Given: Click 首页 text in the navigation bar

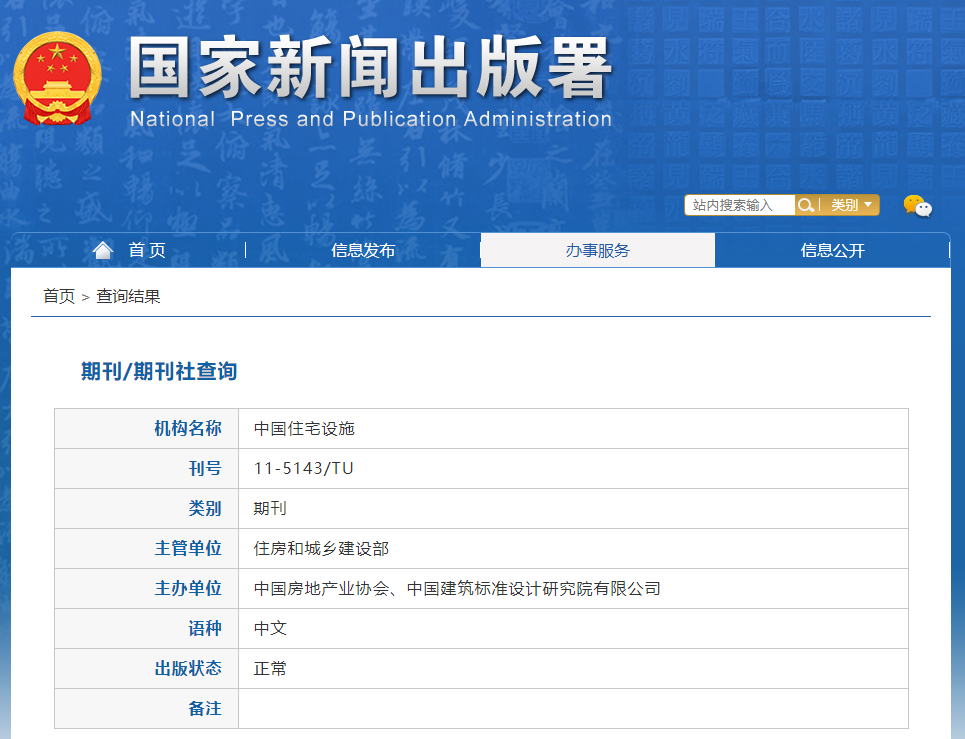Looking at the screenshot, I should pos(147,251).
